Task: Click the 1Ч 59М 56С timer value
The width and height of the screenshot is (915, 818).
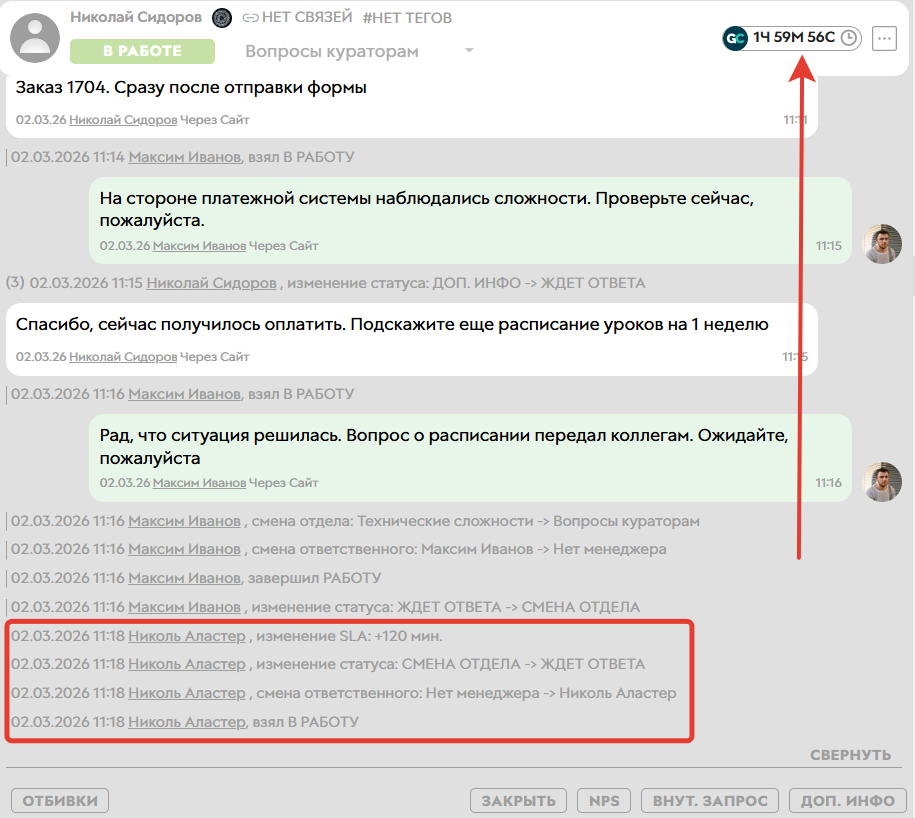Action: [794, 37]
